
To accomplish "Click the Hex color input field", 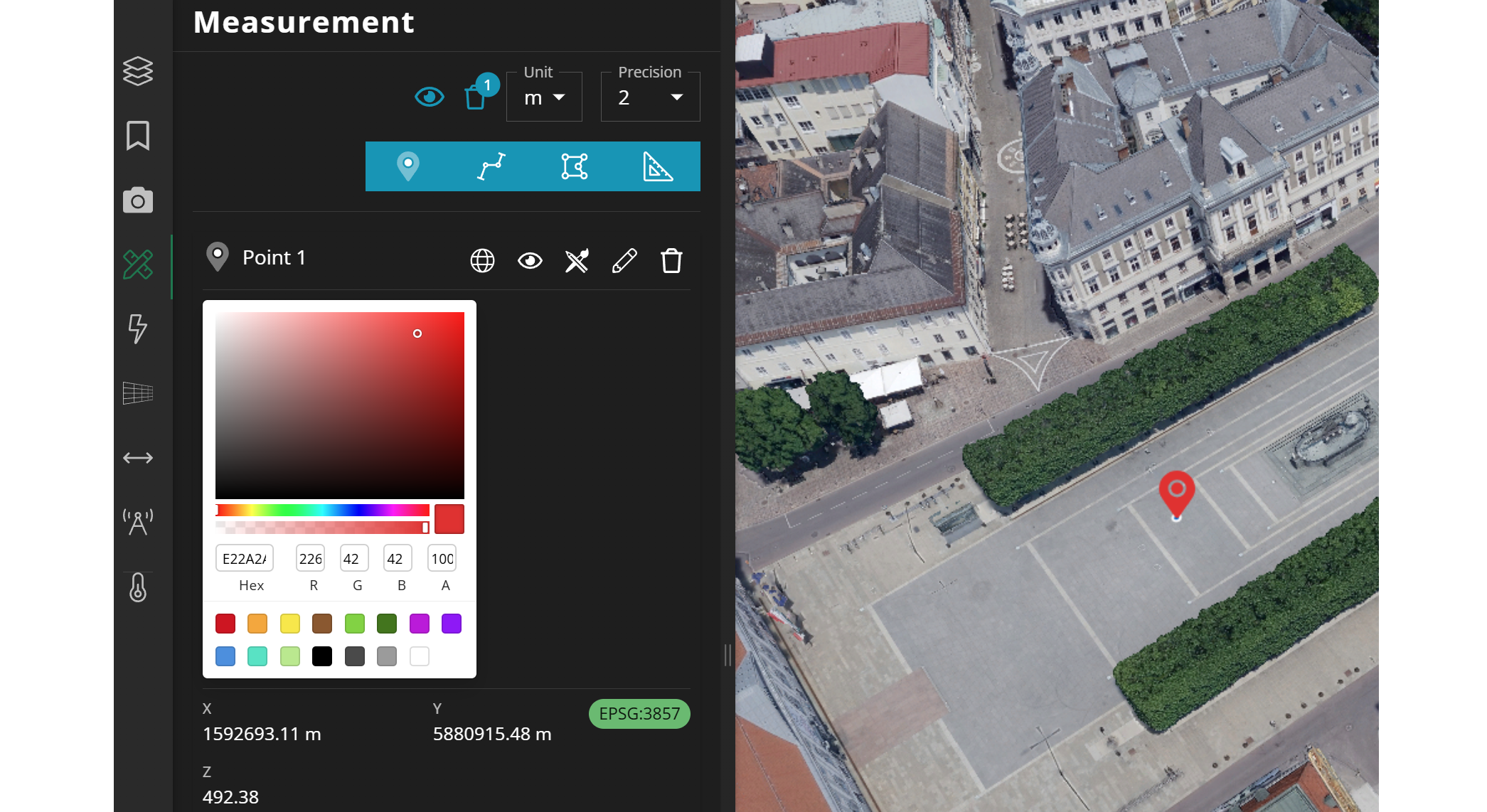I will [245, 559].
